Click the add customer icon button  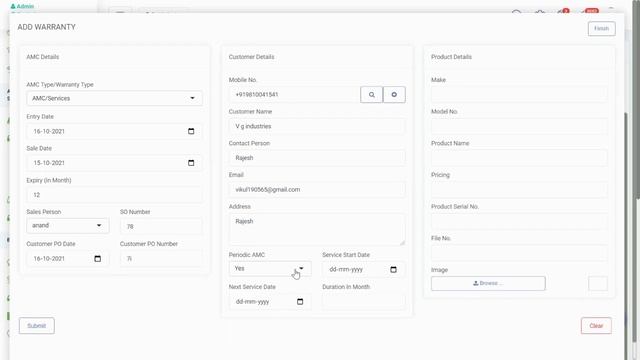394,95
